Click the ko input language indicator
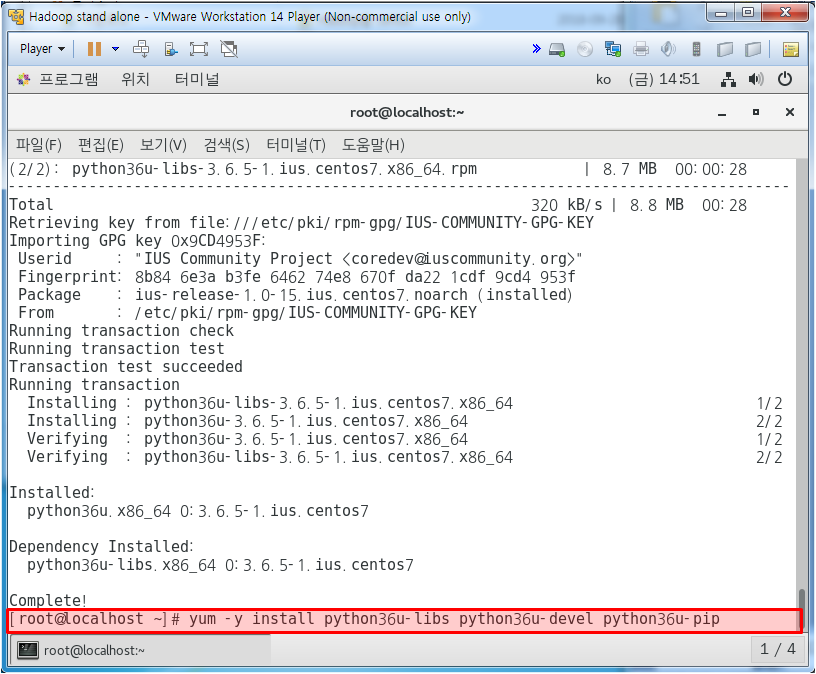816x674 pixels. (603, 79)
